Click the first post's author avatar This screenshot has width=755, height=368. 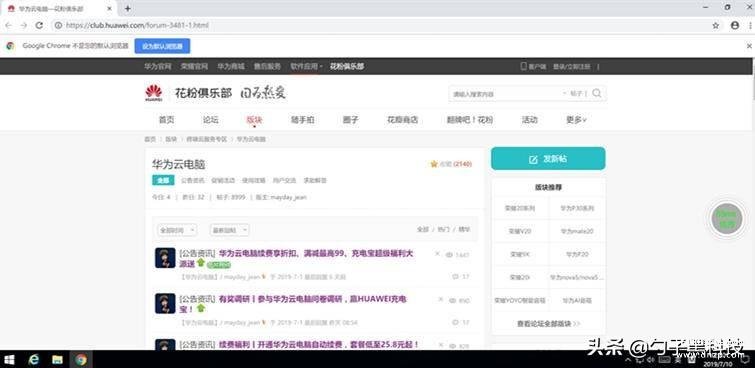165,258
